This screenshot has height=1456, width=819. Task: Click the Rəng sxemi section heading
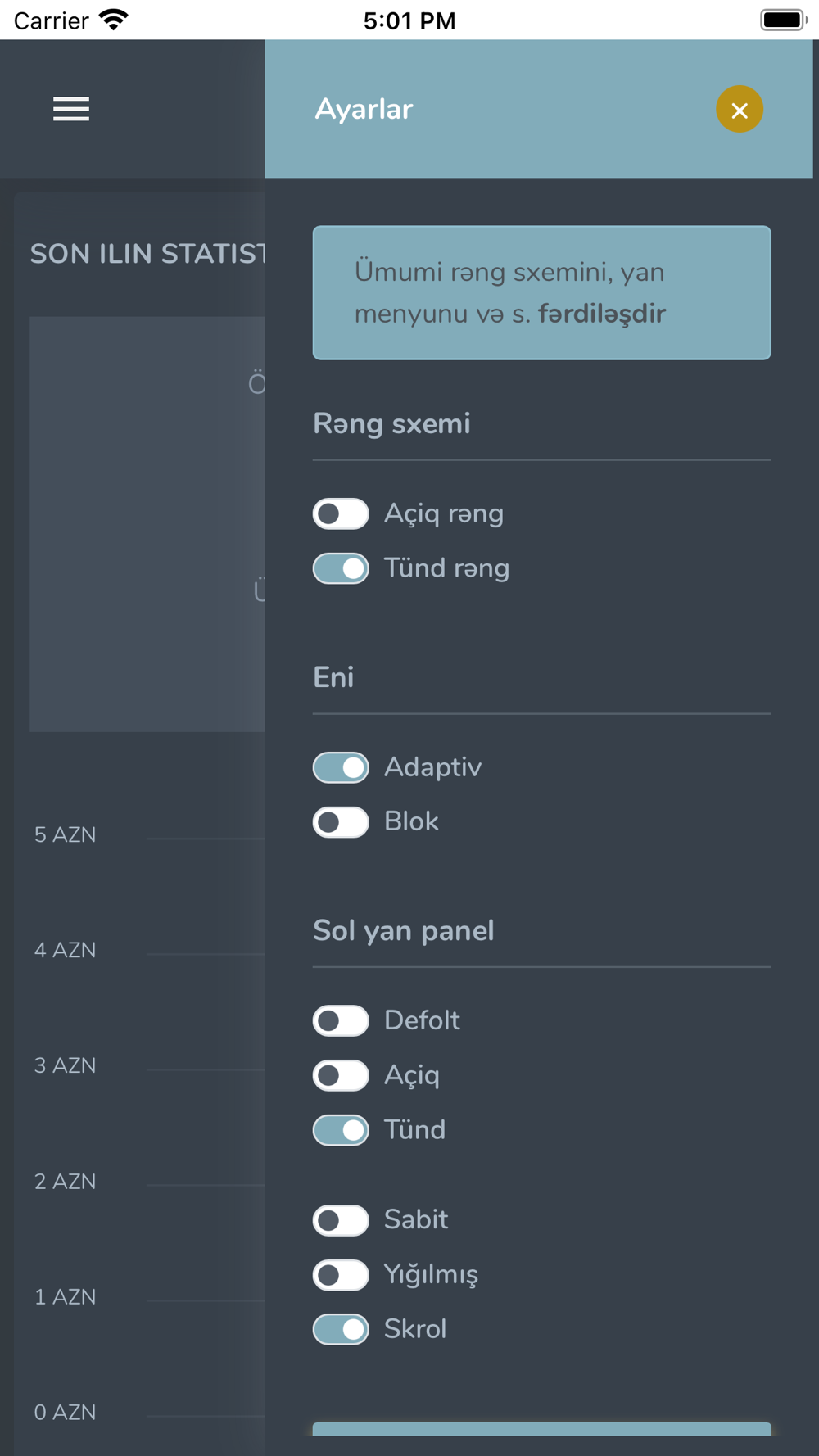(391, 424)
